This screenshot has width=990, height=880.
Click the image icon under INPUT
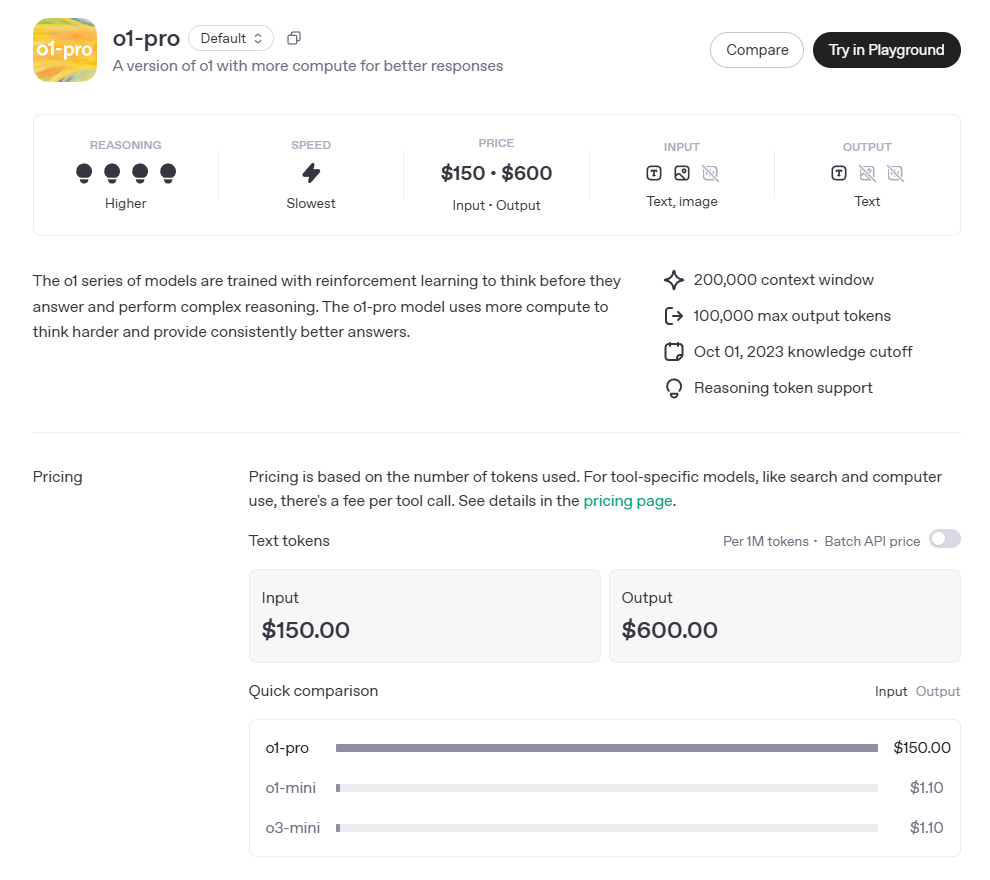click(x=682, y=173)
